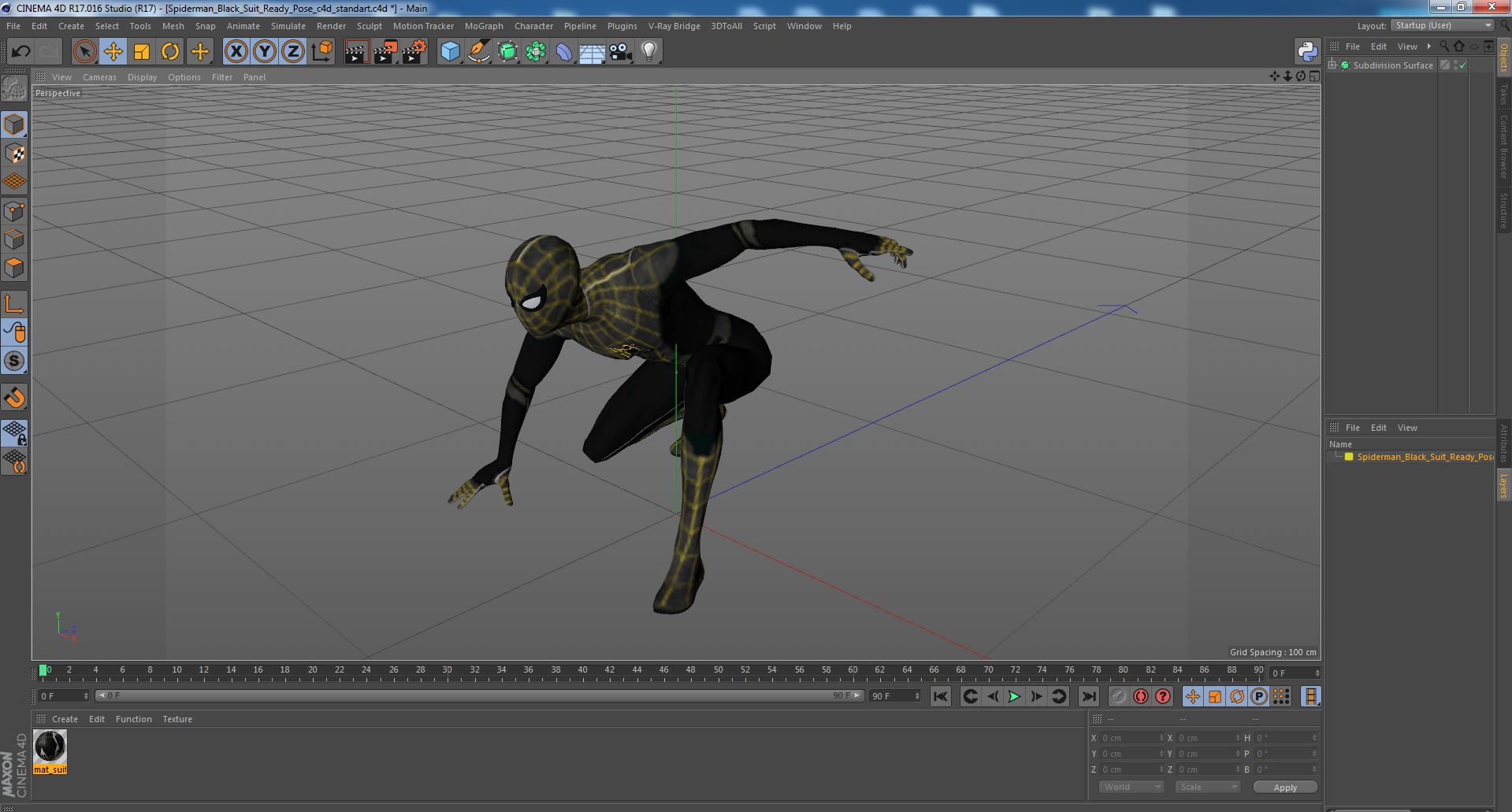1512x812 pixels.
Task: Enable Workplane mode icon
Action: pyautogui.click(x=14, y=181)
